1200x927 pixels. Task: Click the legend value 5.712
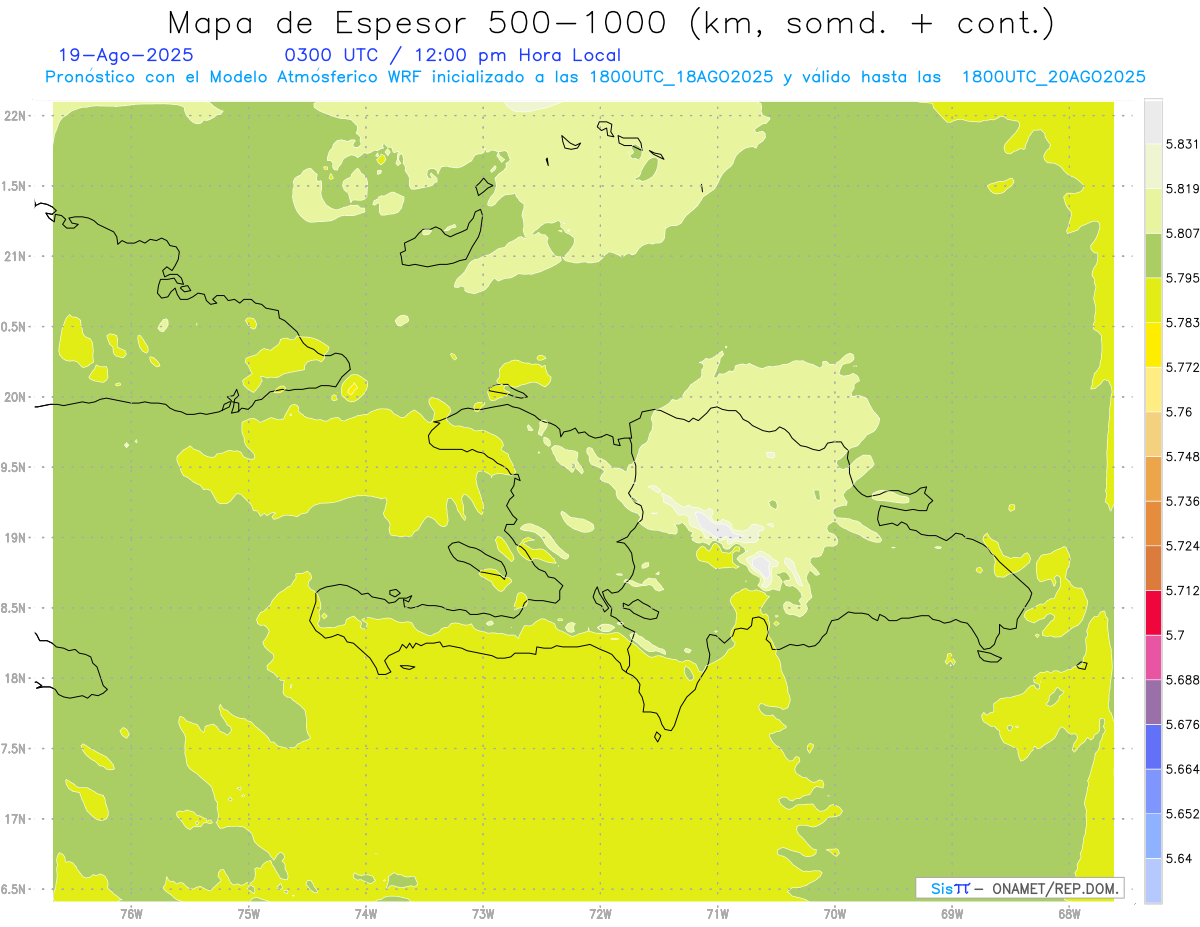click(1182, 590)
